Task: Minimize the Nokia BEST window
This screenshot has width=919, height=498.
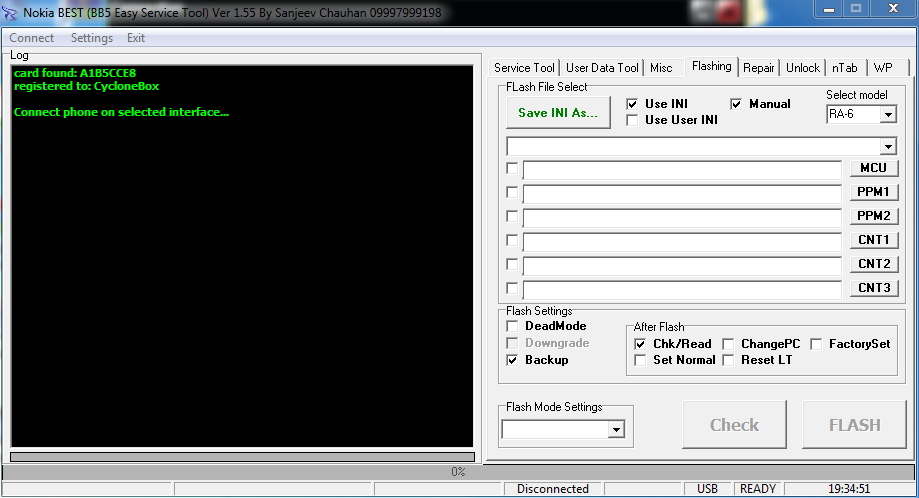Action: click(828, 9)
